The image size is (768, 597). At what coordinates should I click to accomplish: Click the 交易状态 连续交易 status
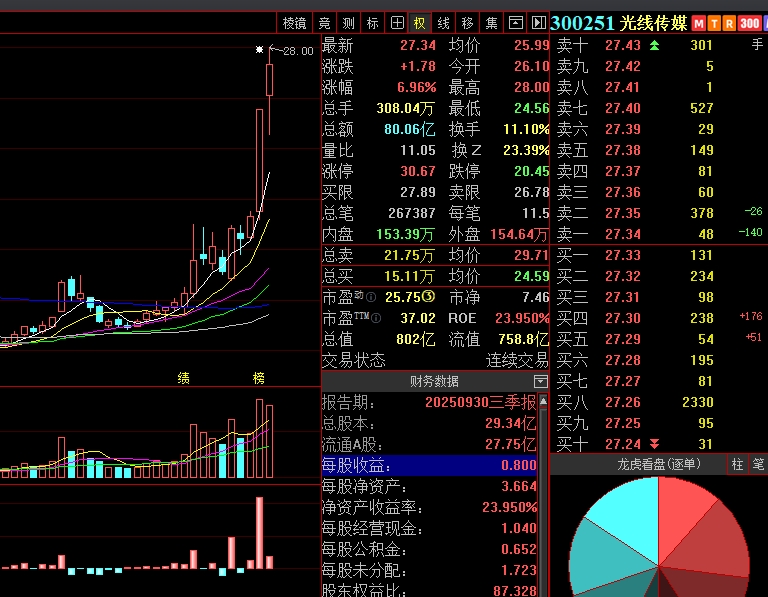tap(435, 360)
